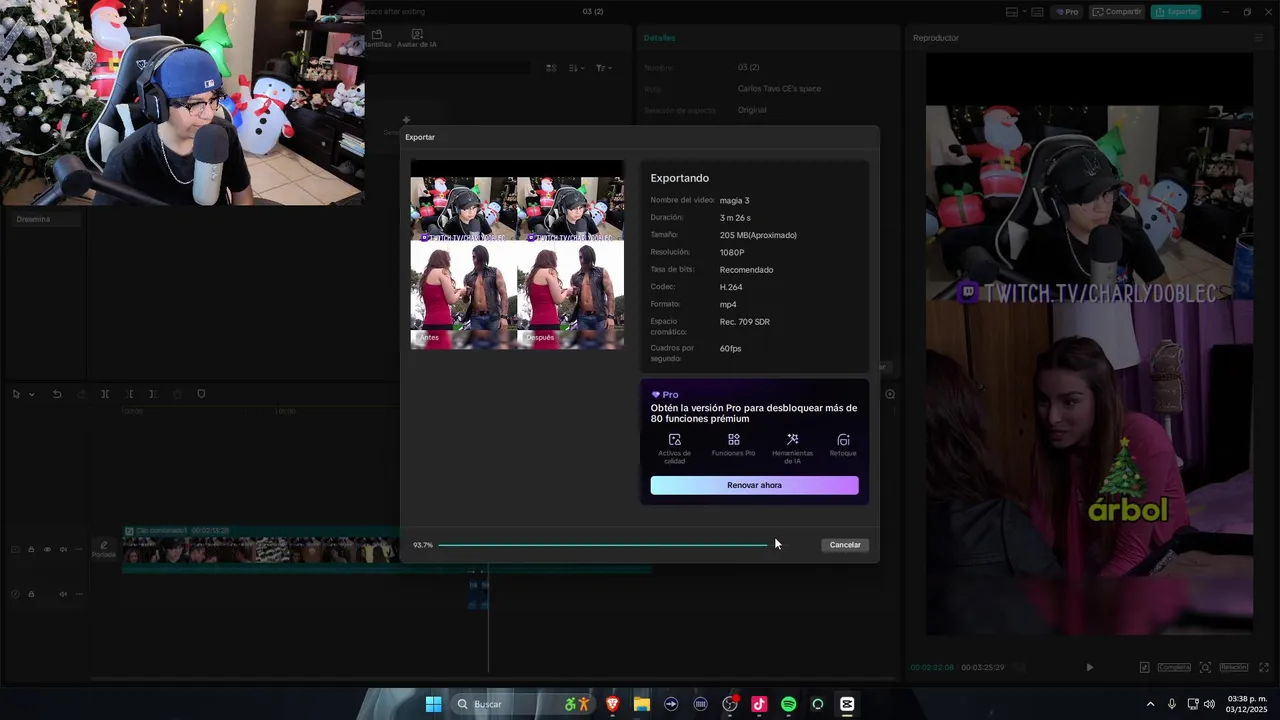Click the split clip icon
The width and height of the screenshot is (1280, 720).
click(x=105, y=394)
